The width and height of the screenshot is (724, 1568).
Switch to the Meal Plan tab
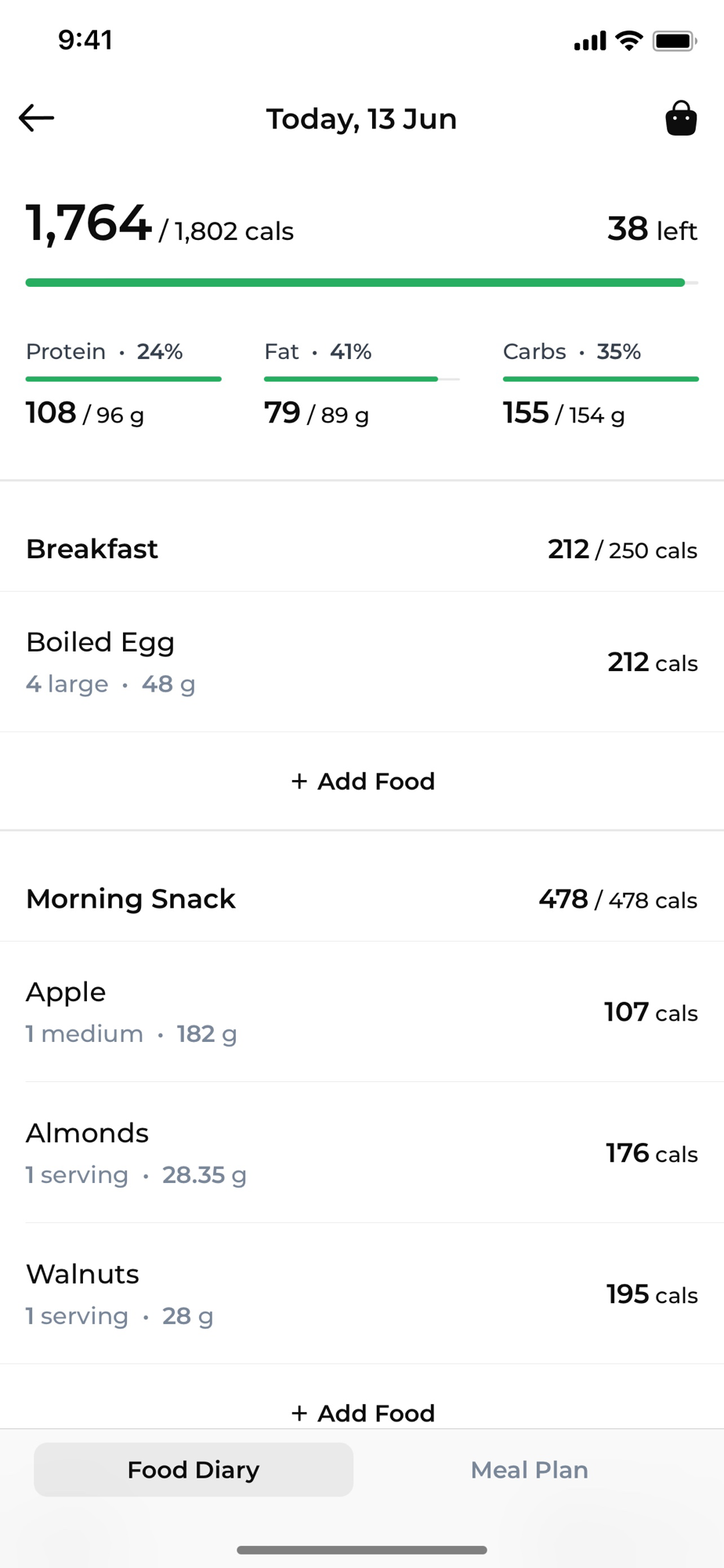529,1470
